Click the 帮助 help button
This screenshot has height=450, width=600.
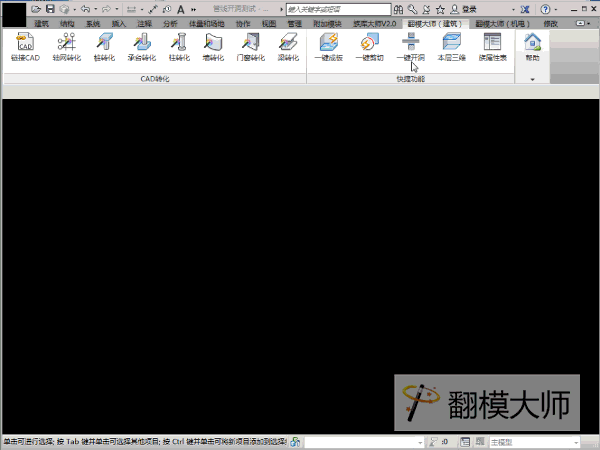533,46
